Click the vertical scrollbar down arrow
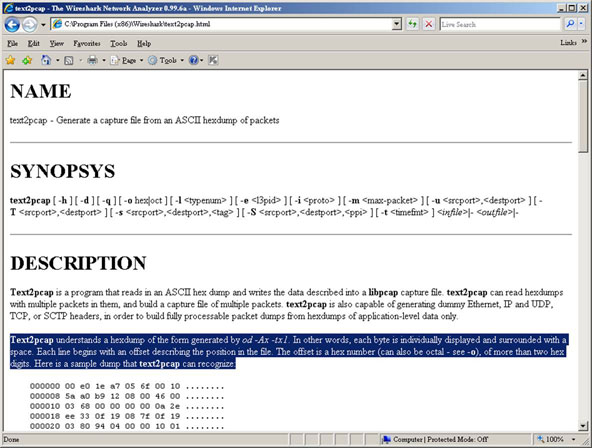The height and width of the screenshot is (448, 592). tap(583, 426)
